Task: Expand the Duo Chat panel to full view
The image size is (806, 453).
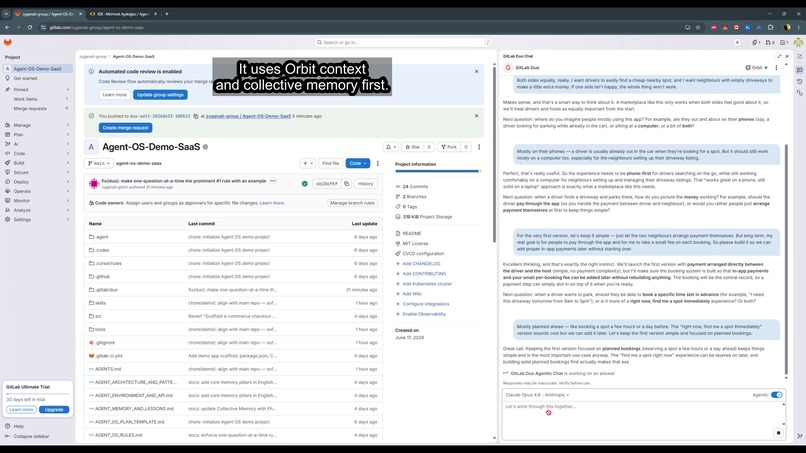Action: [x=779, y=57]
